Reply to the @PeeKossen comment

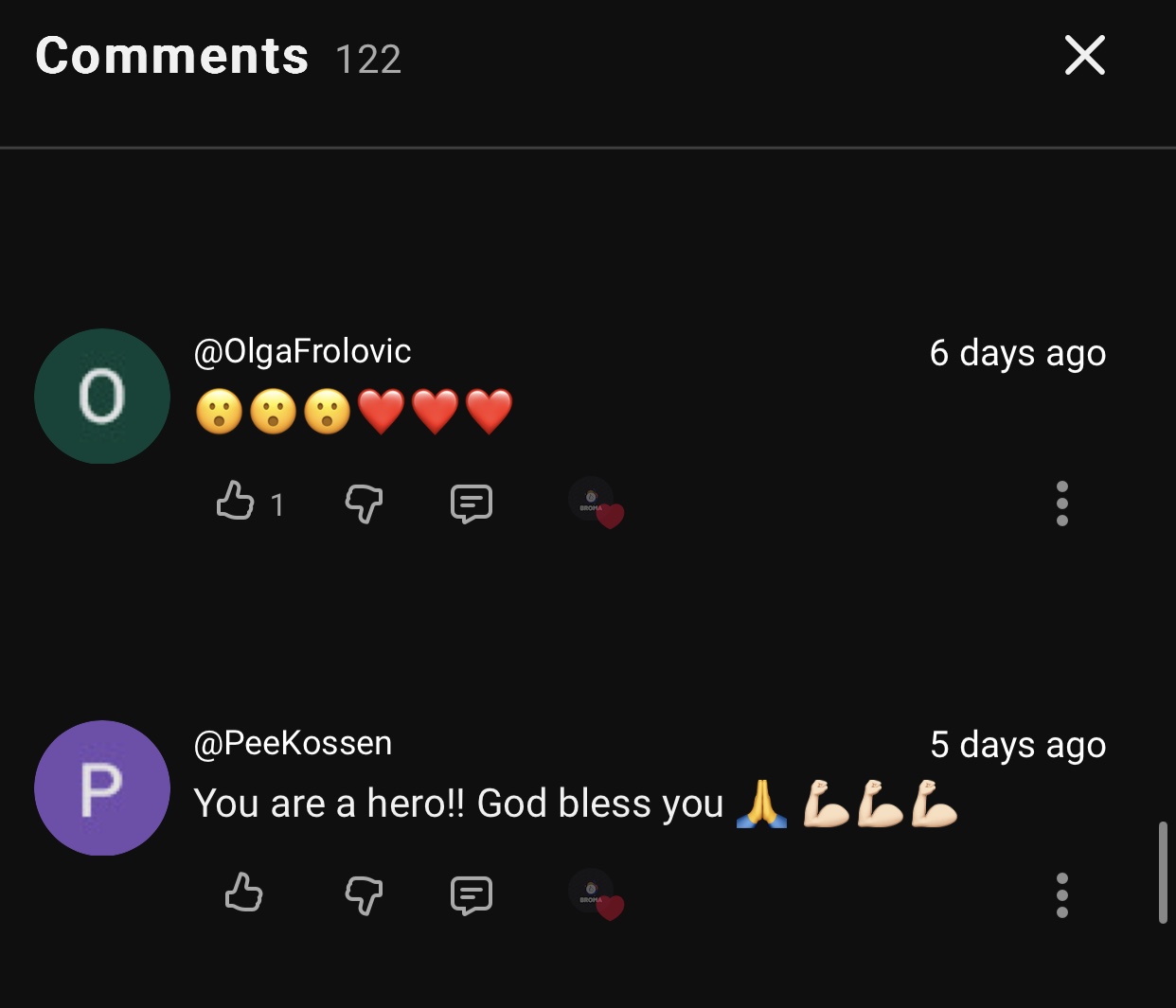tap(471, 894)
